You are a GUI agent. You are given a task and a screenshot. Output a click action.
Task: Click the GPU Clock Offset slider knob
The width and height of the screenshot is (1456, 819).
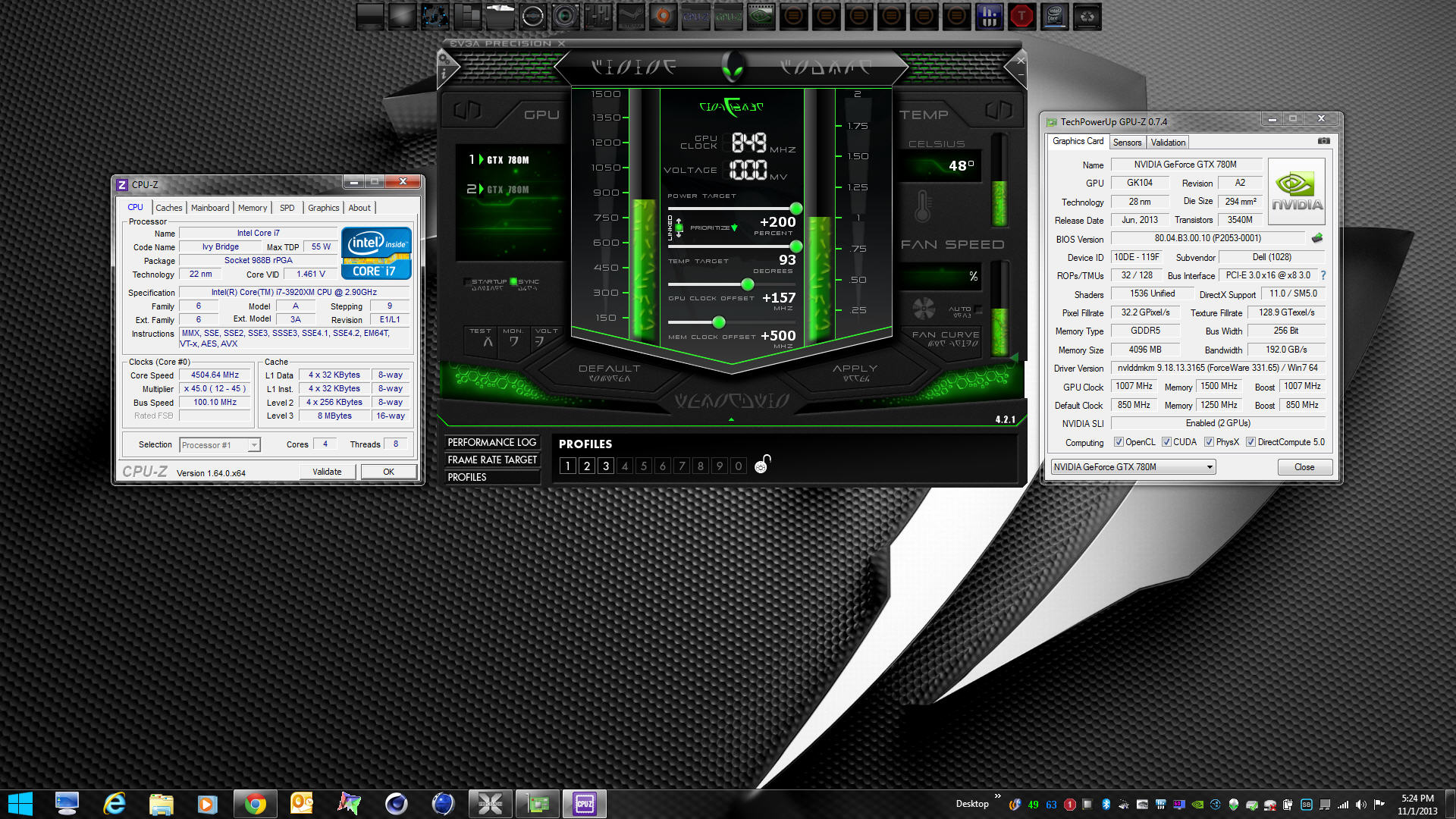coord(748,284)
